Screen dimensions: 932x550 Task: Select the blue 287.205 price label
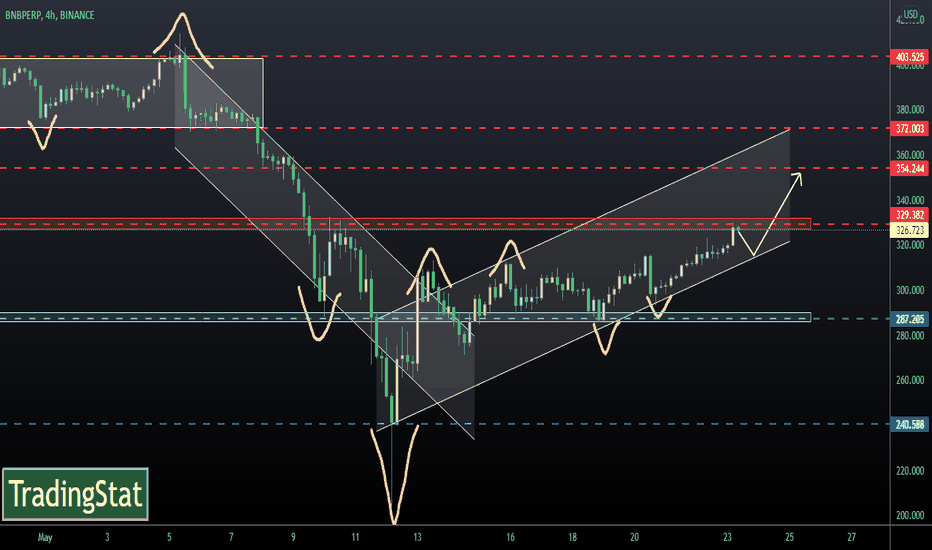pos(909,319)
